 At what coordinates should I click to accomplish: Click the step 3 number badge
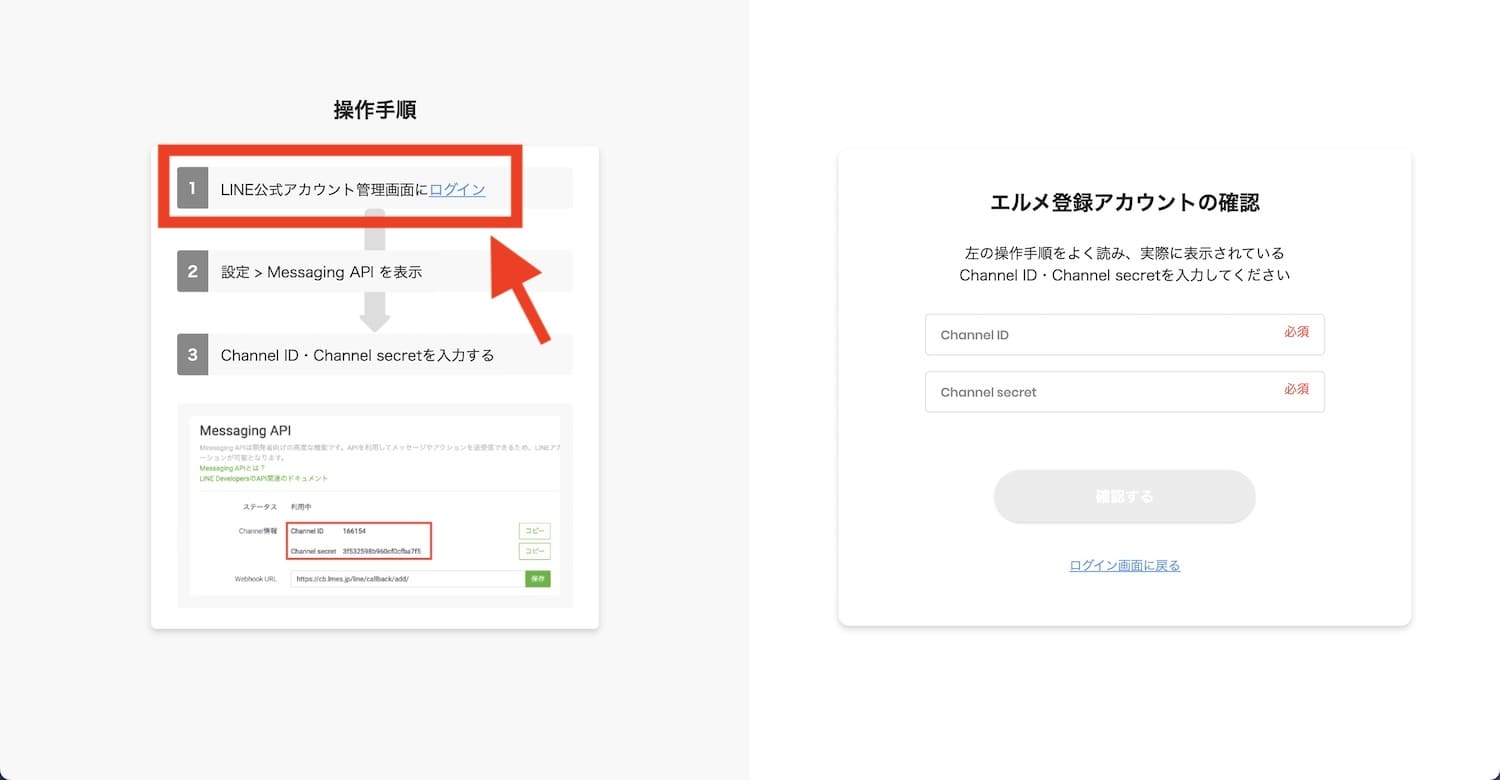pos(192,355)
